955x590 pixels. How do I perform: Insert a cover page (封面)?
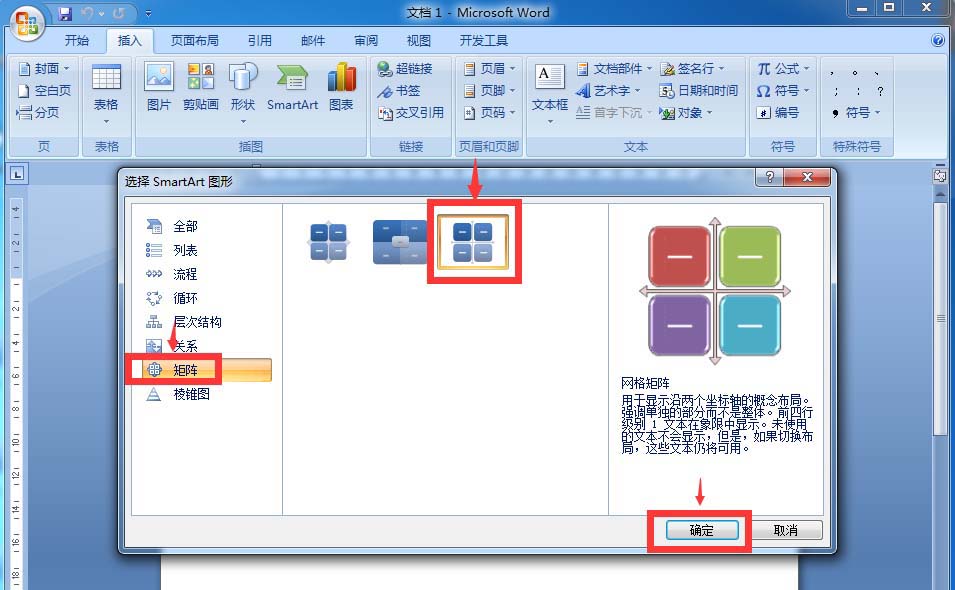click(44, 68)
